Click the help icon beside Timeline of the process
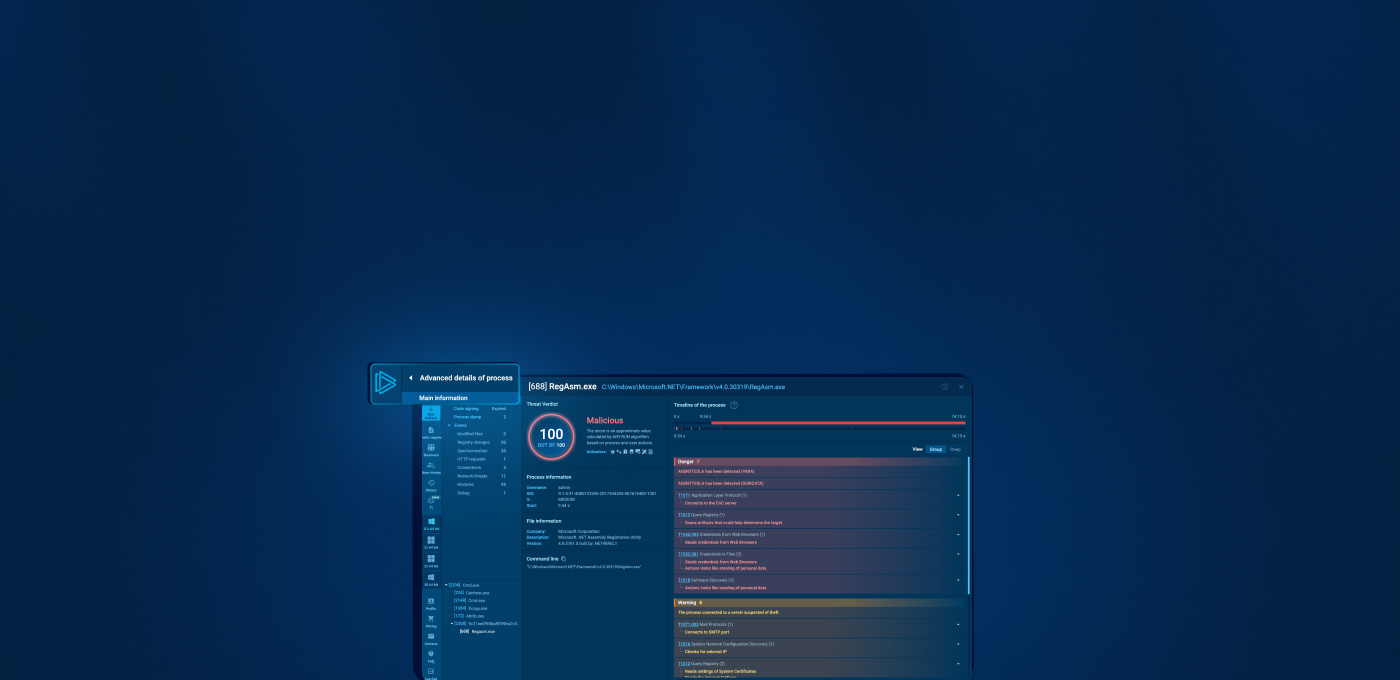This screenshot has width=1400, height=680. (x=734, y=405)
